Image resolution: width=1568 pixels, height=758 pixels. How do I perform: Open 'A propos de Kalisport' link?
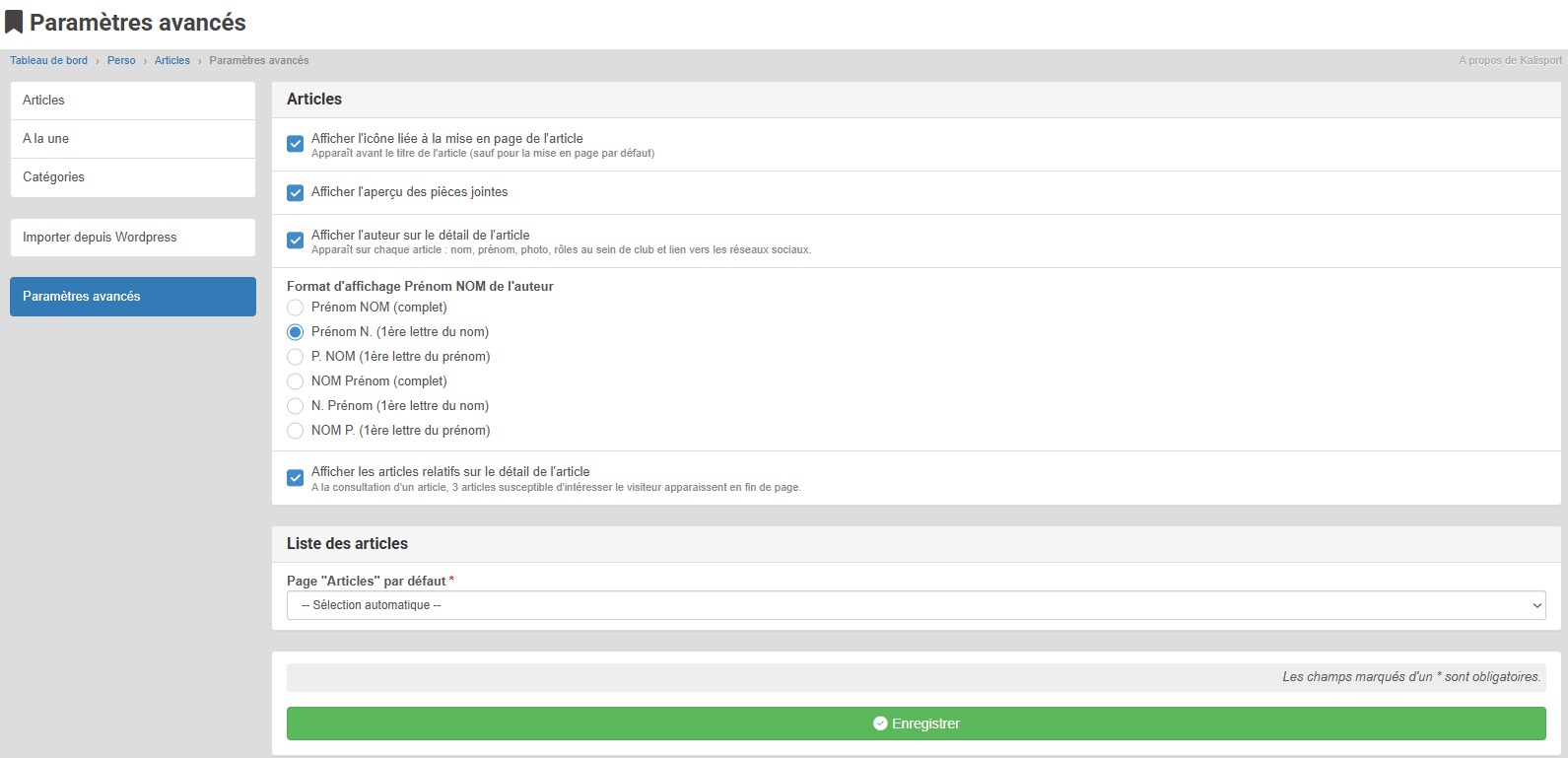[x=1510, y=61]
